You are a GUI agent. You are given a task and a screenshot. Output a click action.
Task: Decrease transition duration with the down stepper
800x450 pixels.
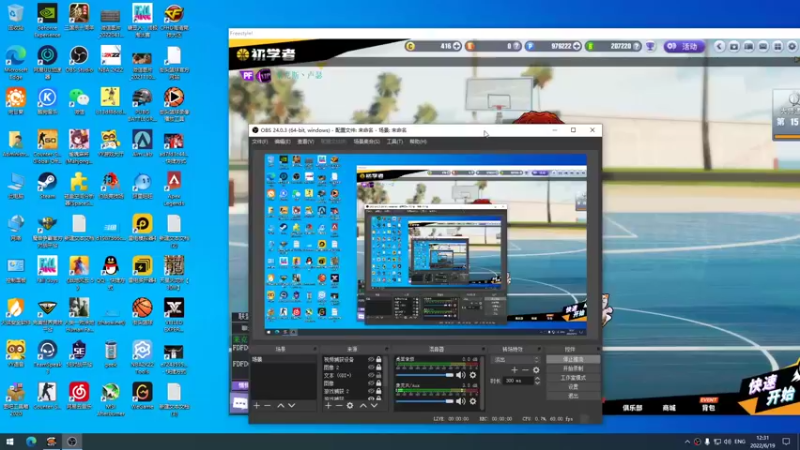click(537, 383)
